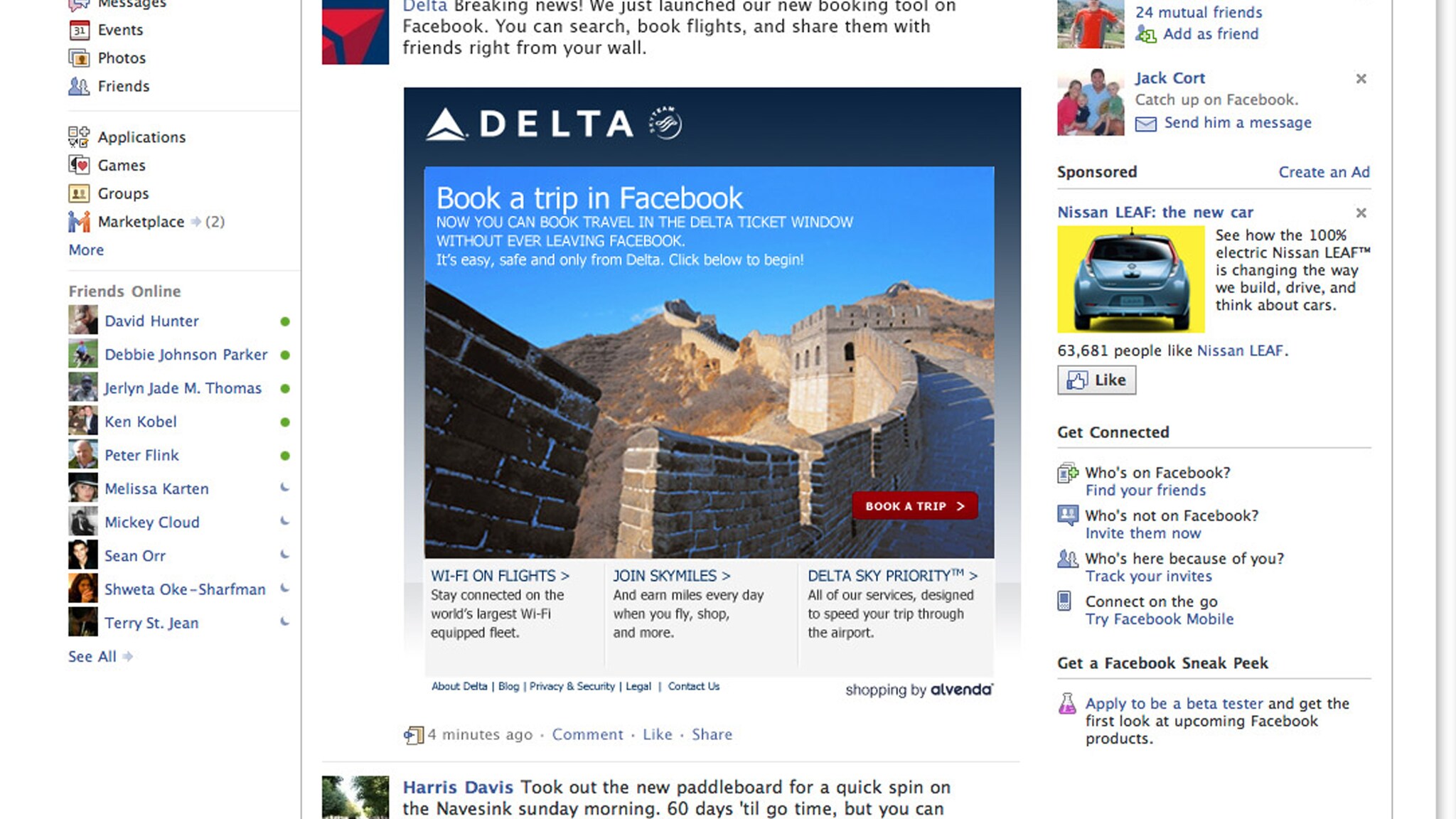Image resolution: width=1456 pixels, height=819 pixels.
Task: Expand the sidebar with the More link
Action: click(86, 250)
